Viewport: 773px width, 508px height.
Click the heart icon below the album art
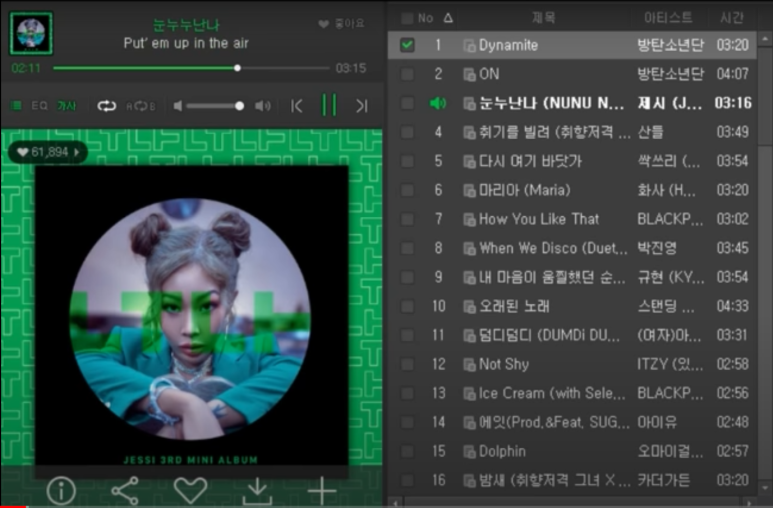190,490
